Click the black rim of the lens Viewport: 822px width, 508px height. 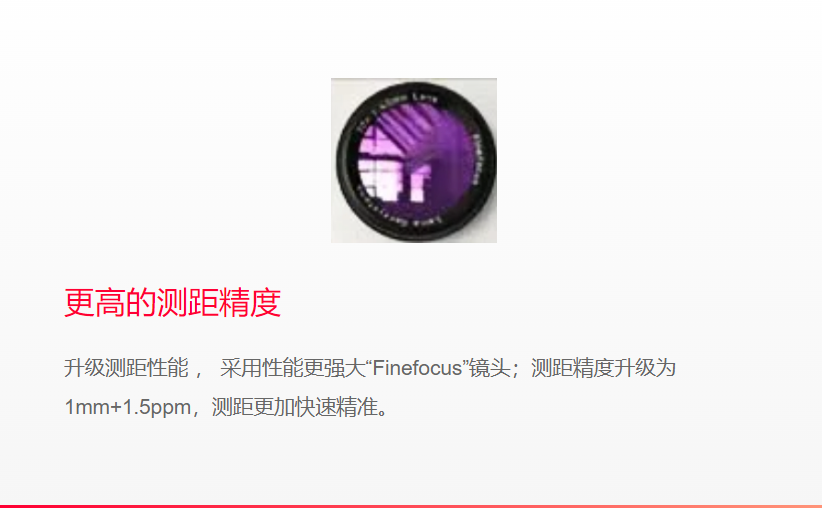click(415, 160)
